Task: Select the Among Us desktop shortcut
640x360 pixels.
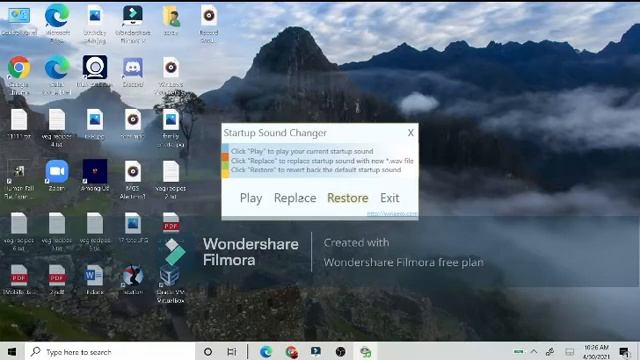Action: coord(95,176)
